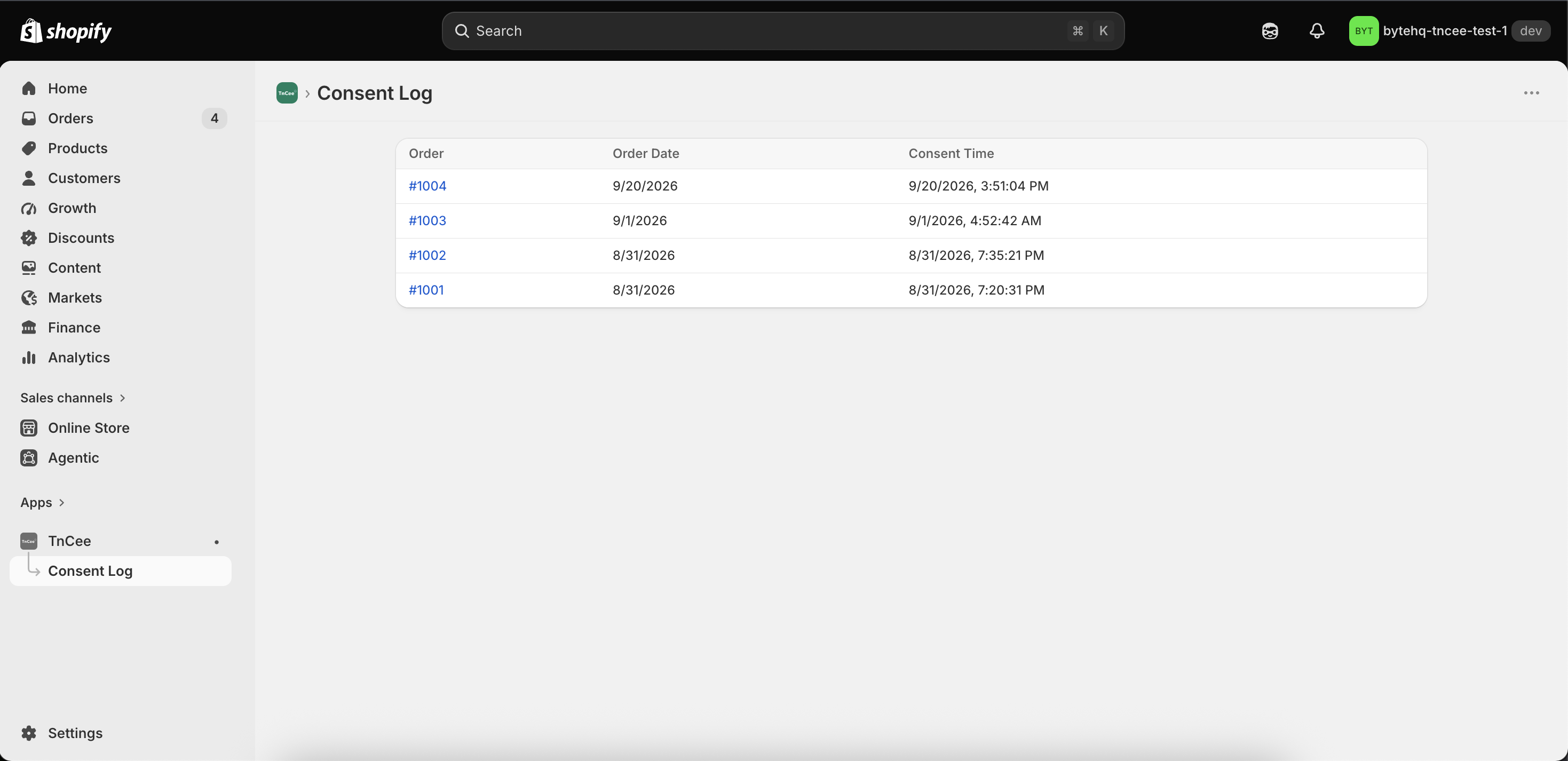1568x761 pixels.
Task: Click consent time 8/31/2026, 7:35:21 PM
Action: [x=976, y=255]
